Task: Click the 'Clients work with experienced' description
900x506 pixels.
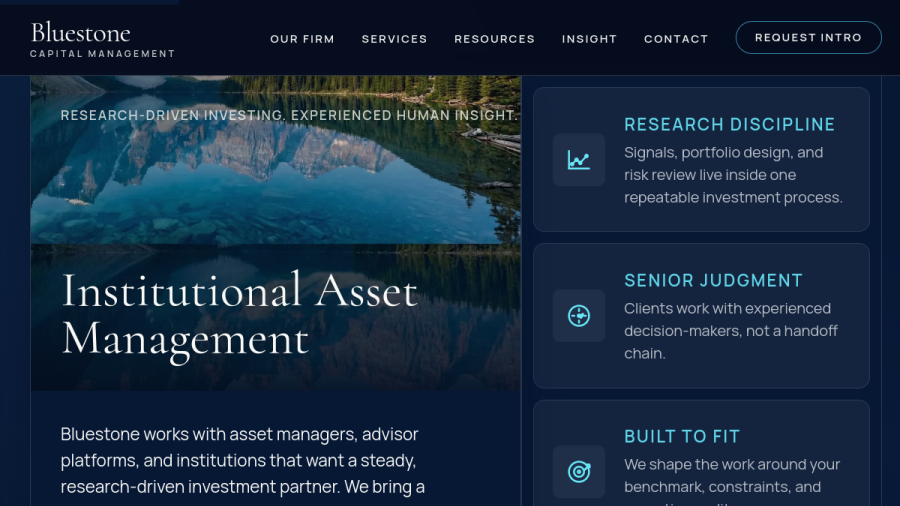Action: [x=731, y=331]
